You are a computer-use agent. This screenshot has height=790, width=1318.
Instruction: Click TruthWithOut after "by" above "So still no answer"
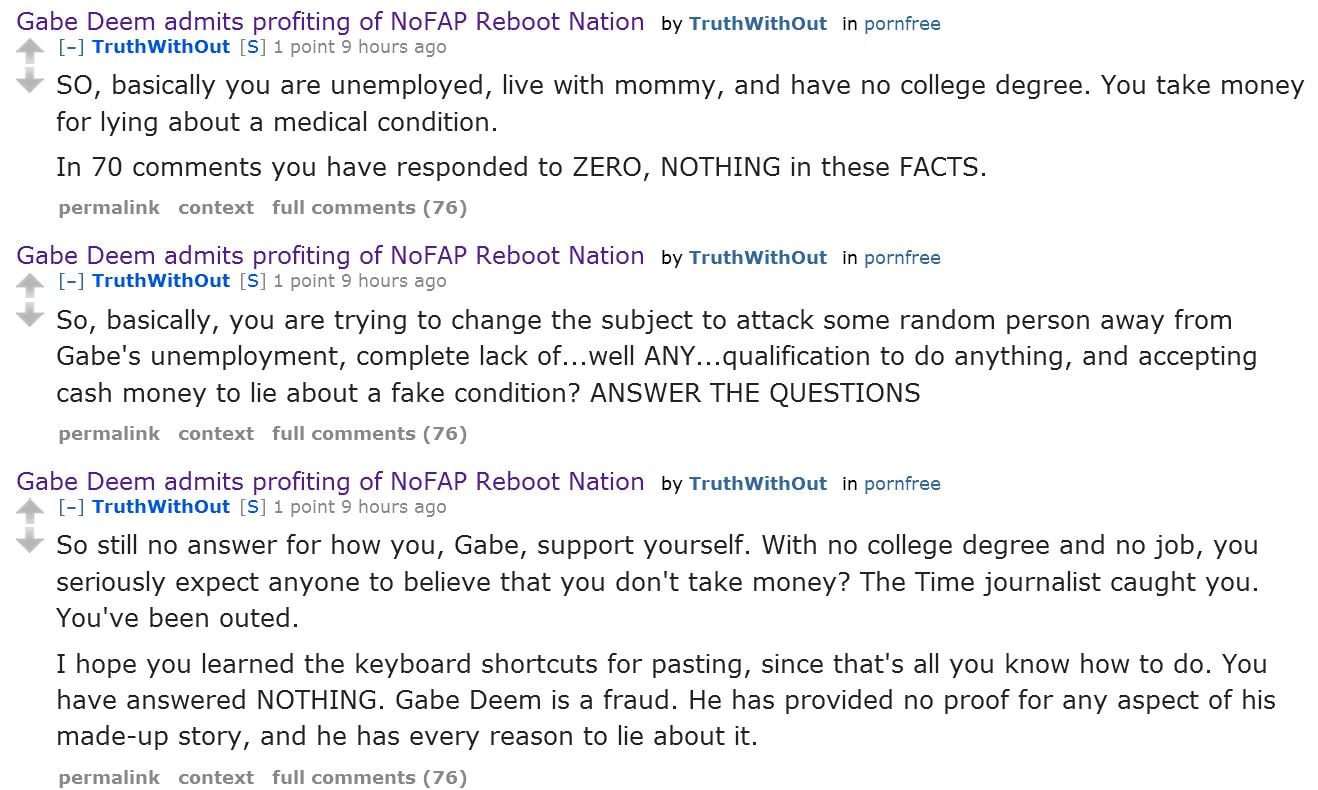[x=758, y=484]
